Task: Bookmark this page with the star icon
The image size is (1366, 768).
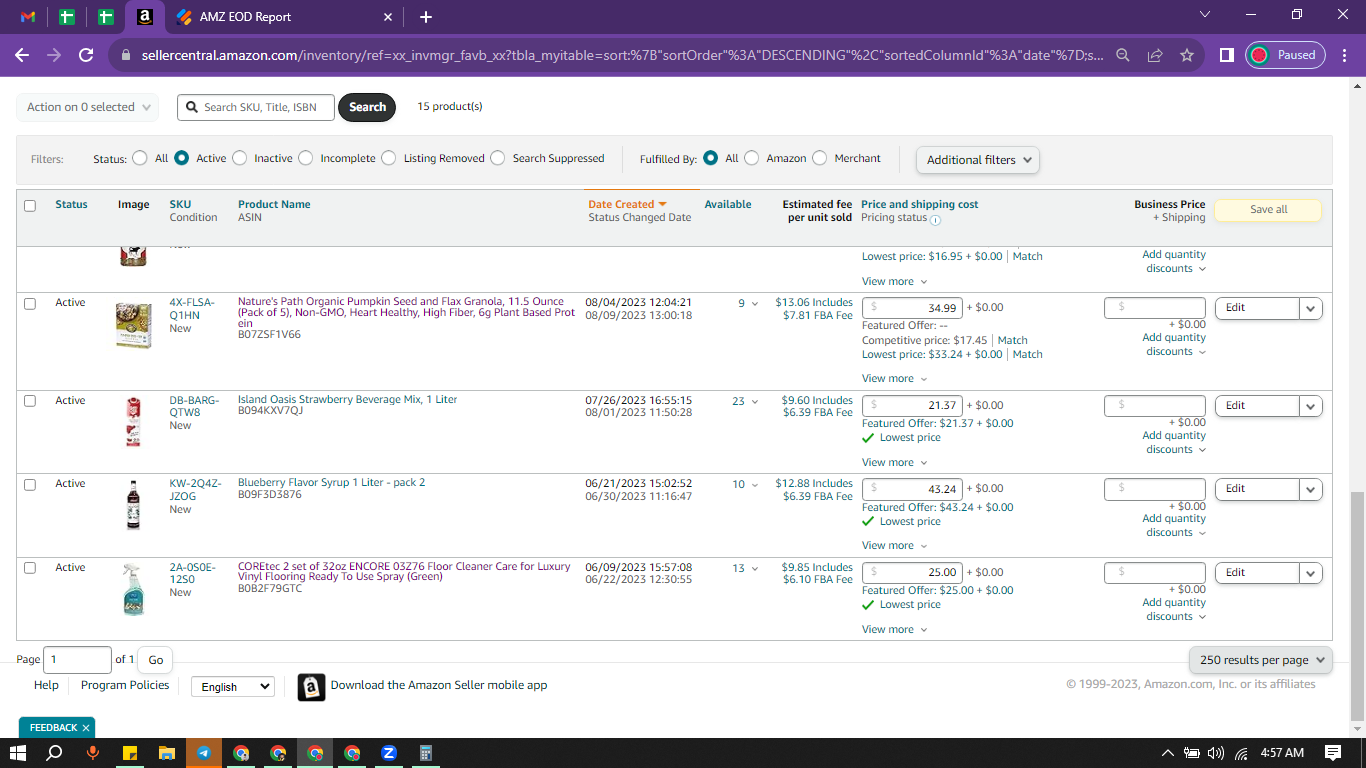Action: [x=1187, y=55]
